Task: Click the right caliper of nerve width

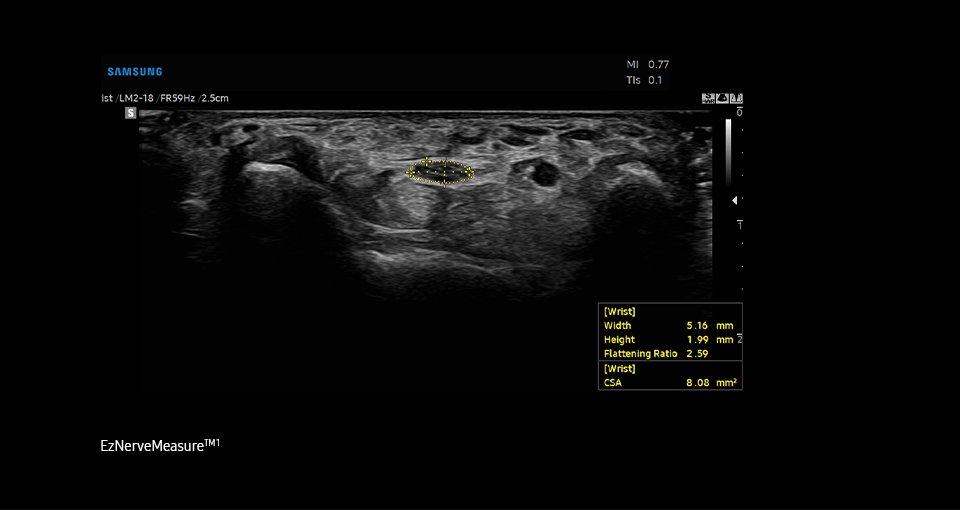Action: pos(470,172)
